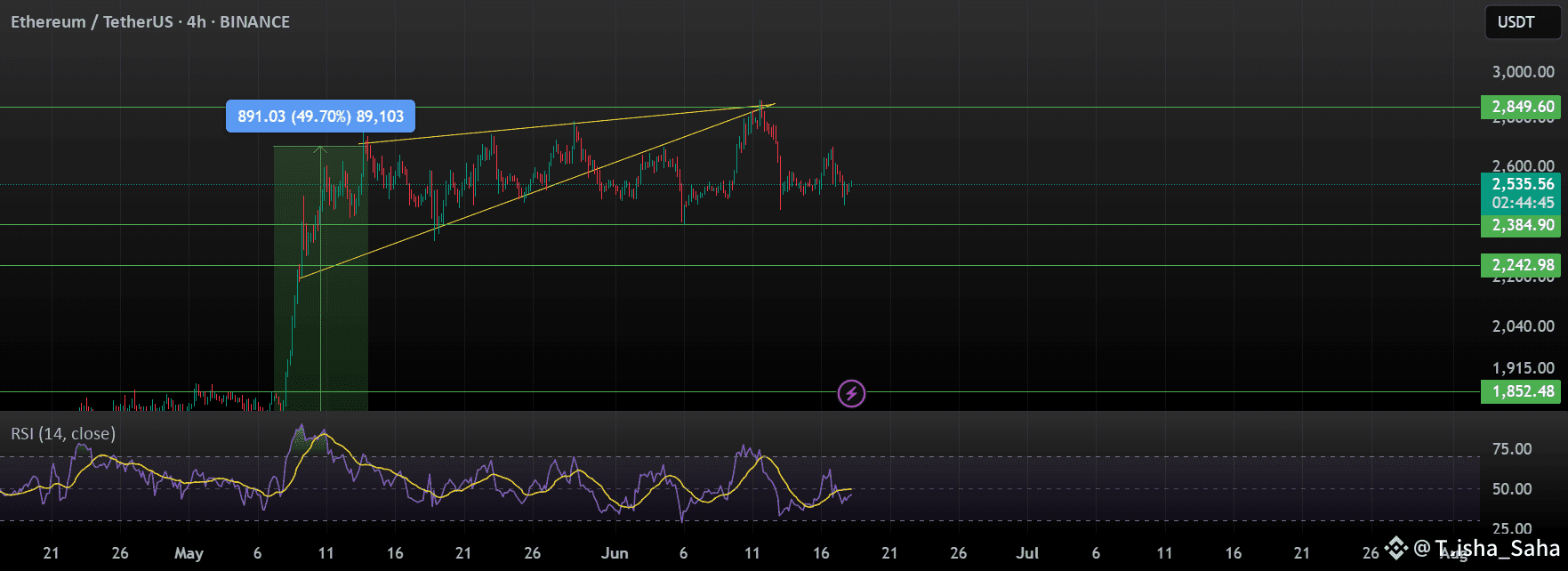Click the Binance logo beside the username
1568x571 pixels.
pos(1395,548)
